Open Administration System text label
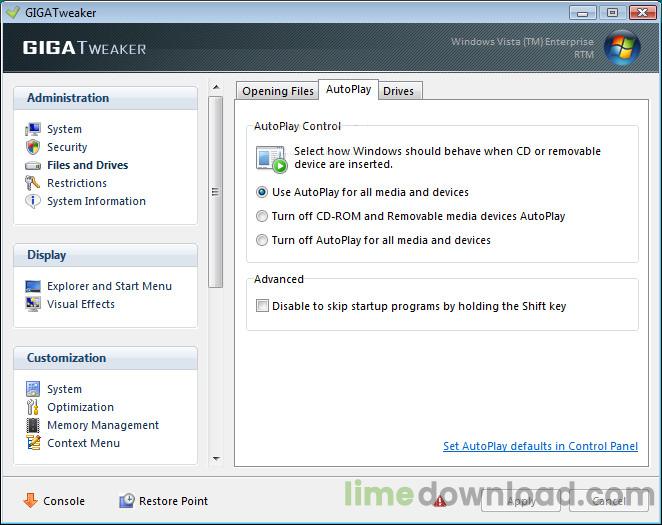Viewport: 662px width, 525px height. tap(64, 129)
